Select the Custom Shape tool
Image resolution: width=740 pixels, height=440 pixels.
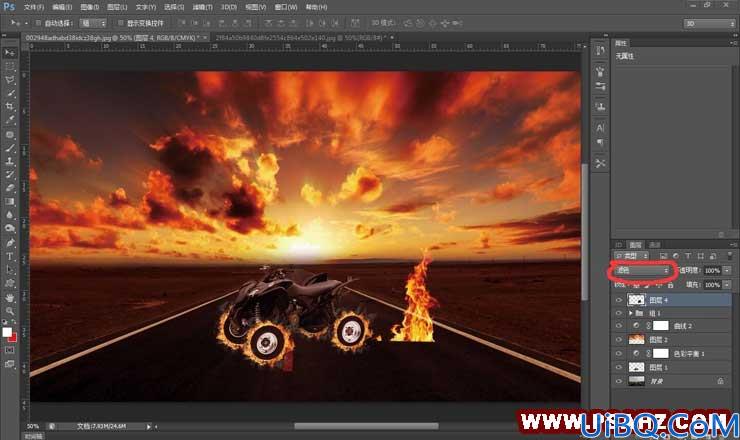coord(9,283)
